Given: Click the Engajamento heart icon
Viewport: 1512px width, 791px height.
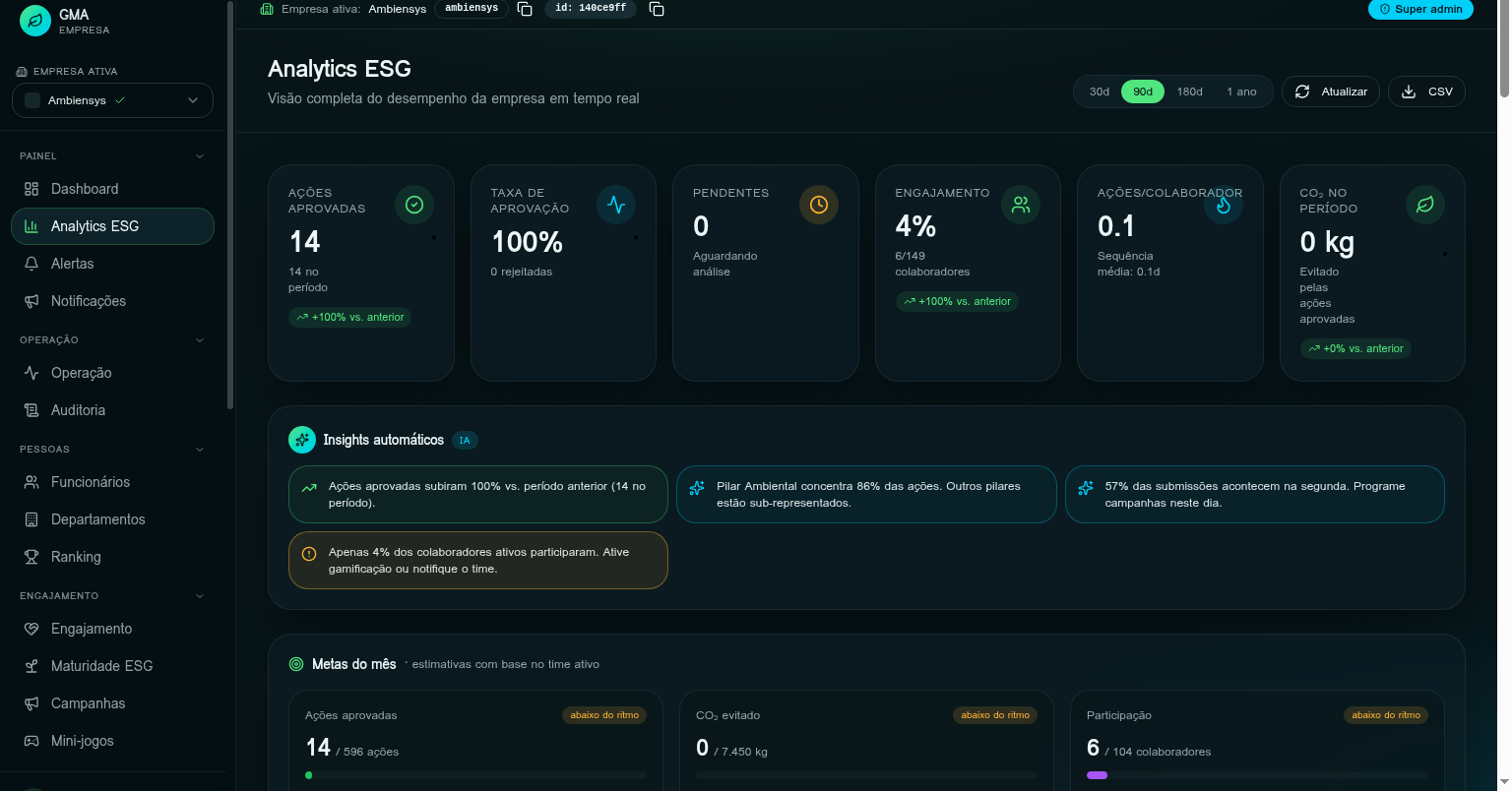Looking at the screenshot, I should [31, 629].
